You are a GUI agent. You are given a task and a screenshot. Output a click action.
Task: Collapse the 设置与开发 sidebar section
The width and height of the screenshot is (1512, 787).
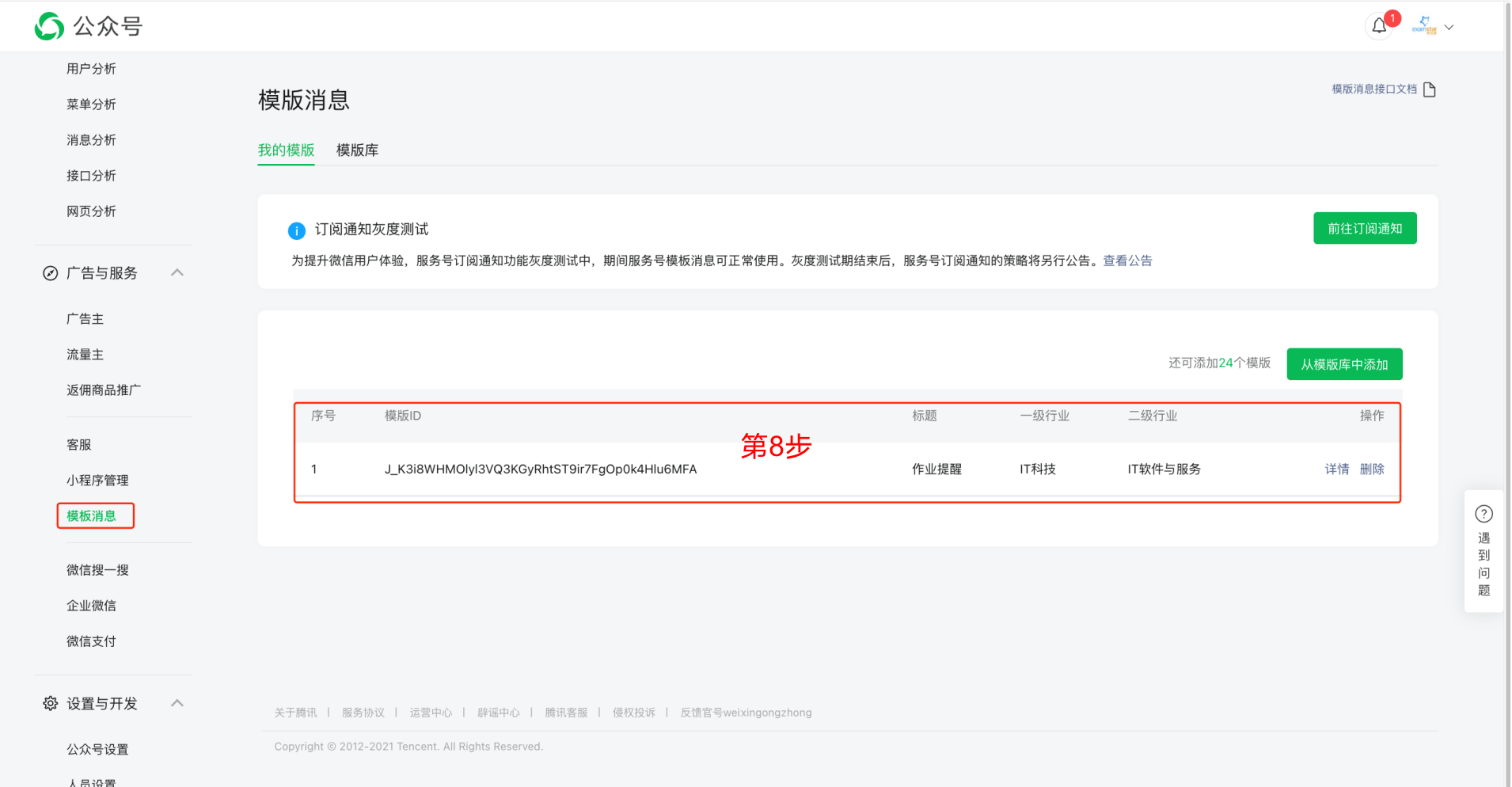pyautogui.click(x=177, y=702)
